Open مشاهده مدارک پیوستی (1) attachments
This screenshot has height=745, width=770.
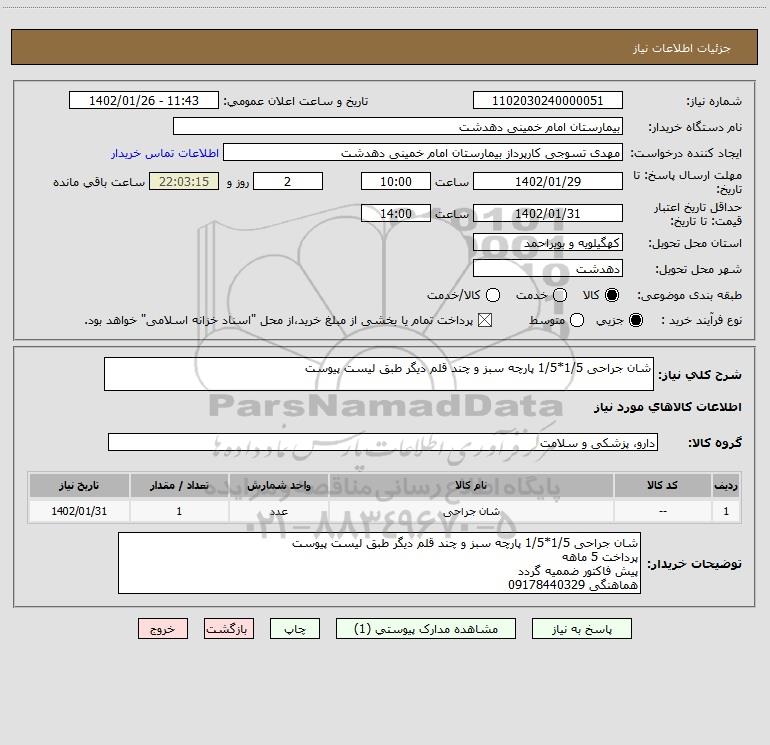click(x=426, y=629)
